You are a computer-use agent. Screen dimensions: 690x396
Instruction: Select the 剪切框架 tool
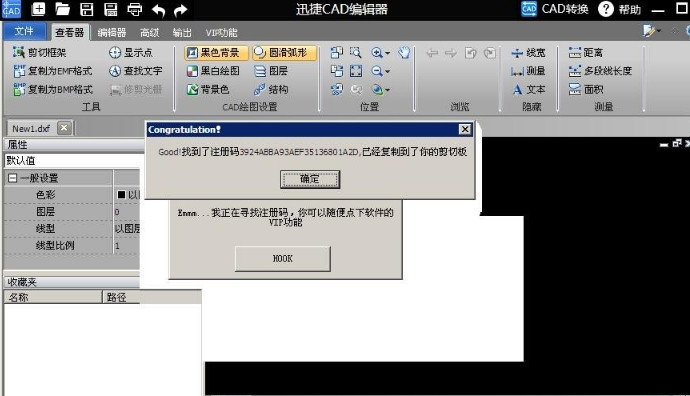[40, 52]
